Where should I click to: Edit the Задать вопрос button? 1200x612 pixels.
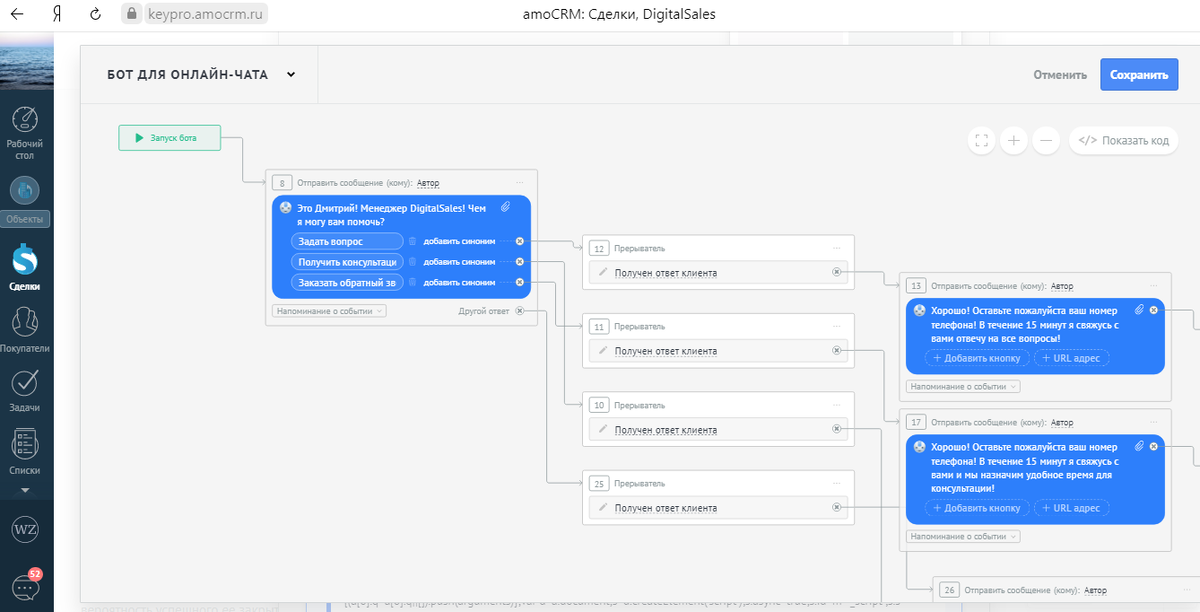click(346, 241)
